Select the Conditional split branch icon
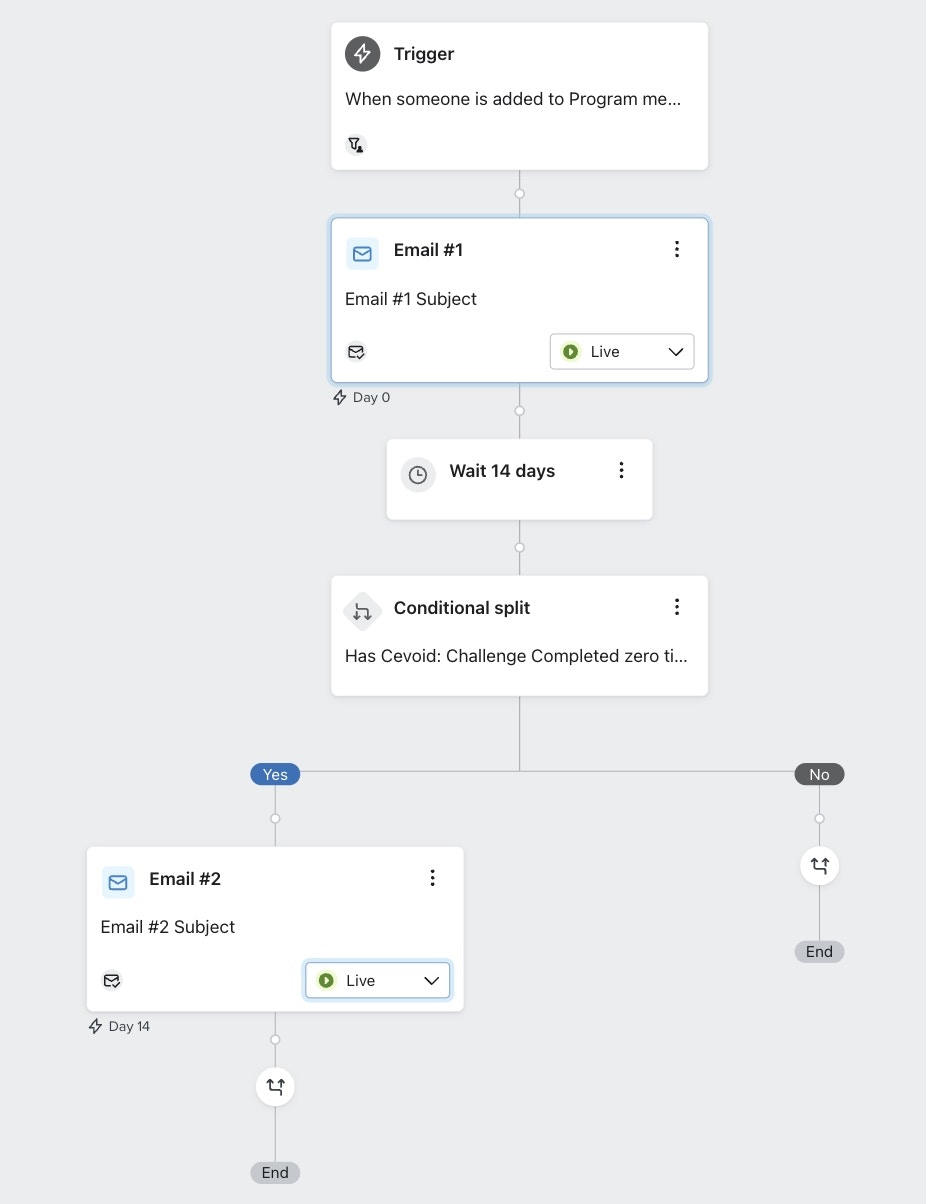 click(362, 611)
